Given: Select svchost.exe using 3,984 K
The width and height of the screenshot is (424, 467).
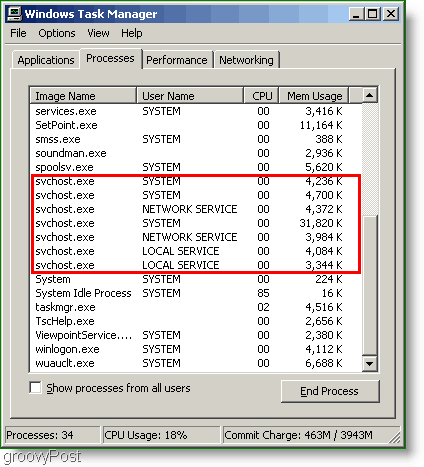Looking at the screenshot, I should tap(196, 237).
